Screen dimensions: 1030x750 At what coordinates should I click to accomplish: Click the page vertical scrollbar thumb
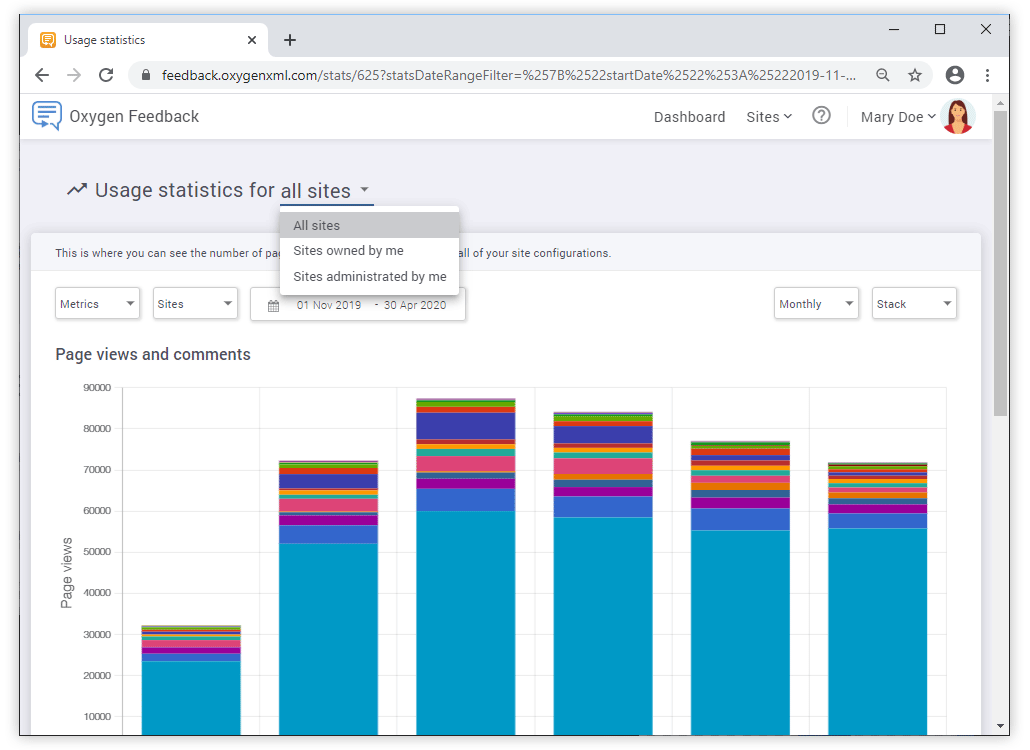click(x=1000, y=263)
